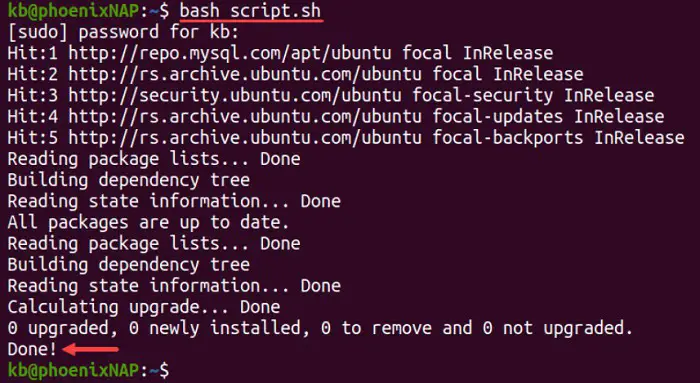The height and width of the screenshot is (383, 700).
Task: Click the Calculating upgrade... Done line
Action: point(144,307)
